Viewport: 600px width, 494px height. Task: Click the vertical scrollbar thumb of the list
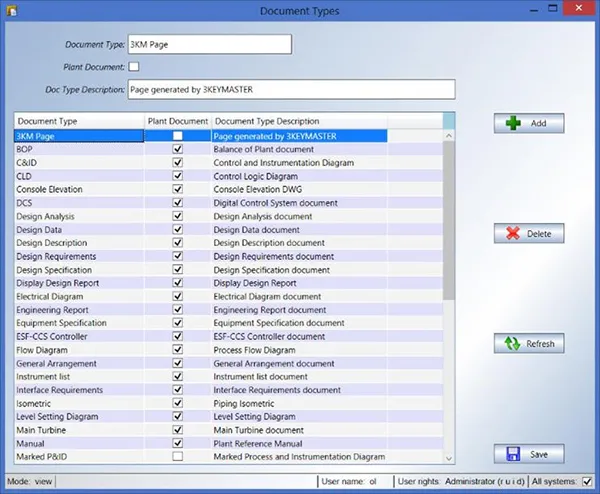tap(449, 220)
